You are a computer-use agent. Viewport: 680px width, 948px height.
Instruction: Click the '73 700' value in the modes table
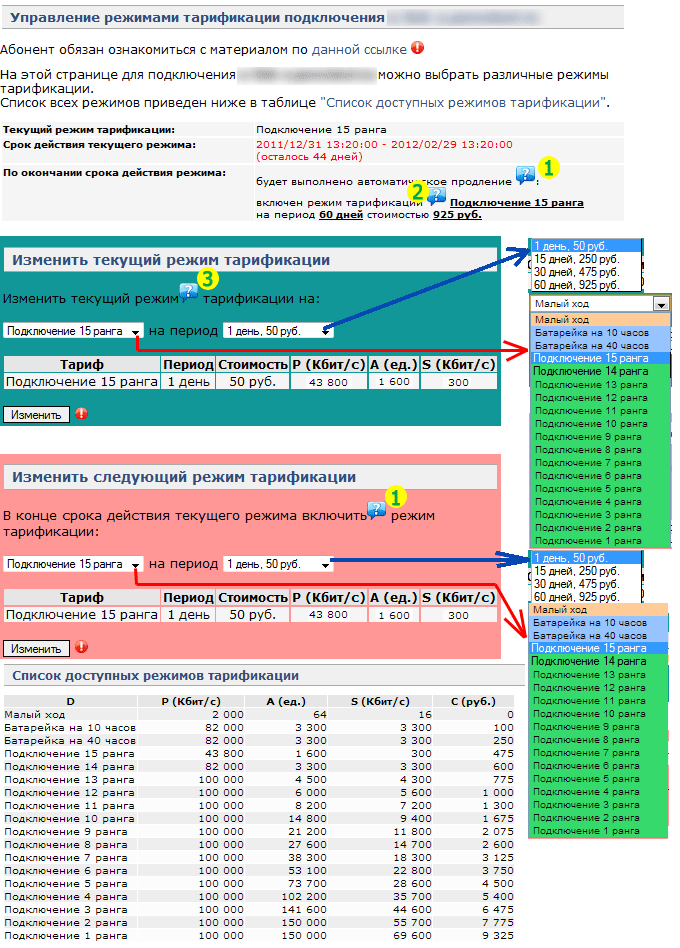[308, 883]
